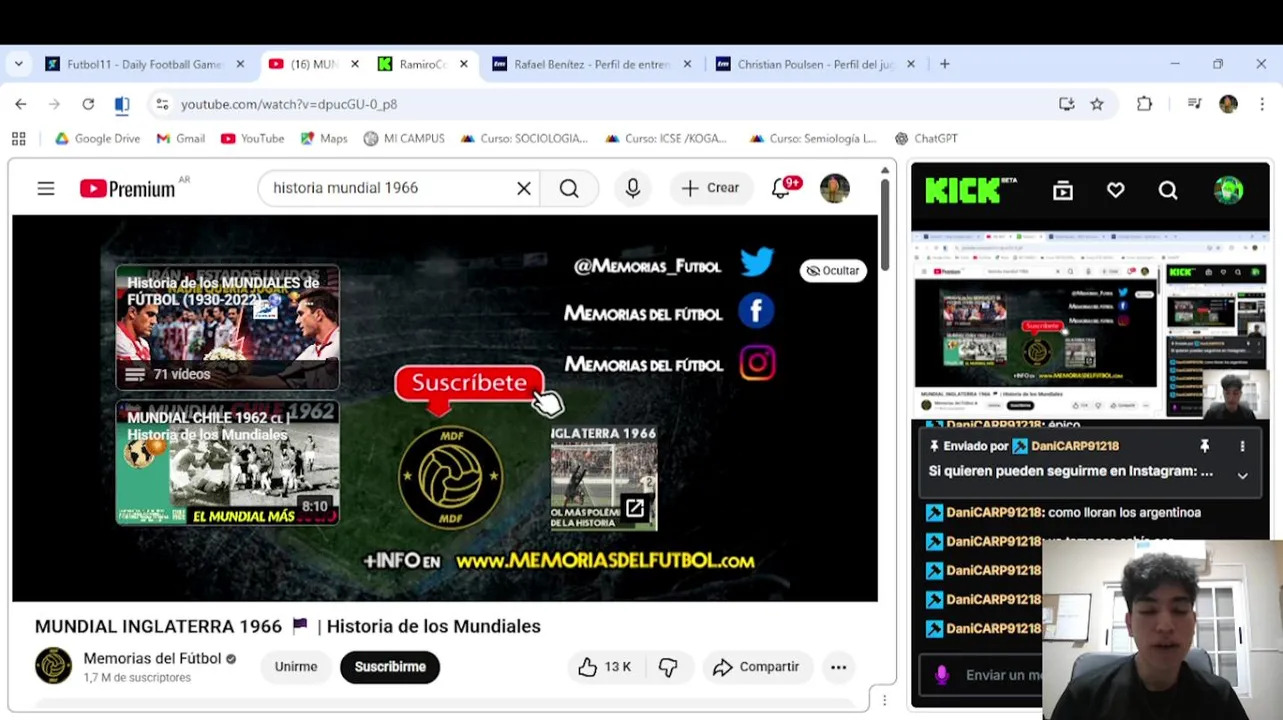The width and height of the screenshot is (1283, 720).
Task: Open the Curso: SOCIOLOGIA bookmark
Action: (524, 139)
